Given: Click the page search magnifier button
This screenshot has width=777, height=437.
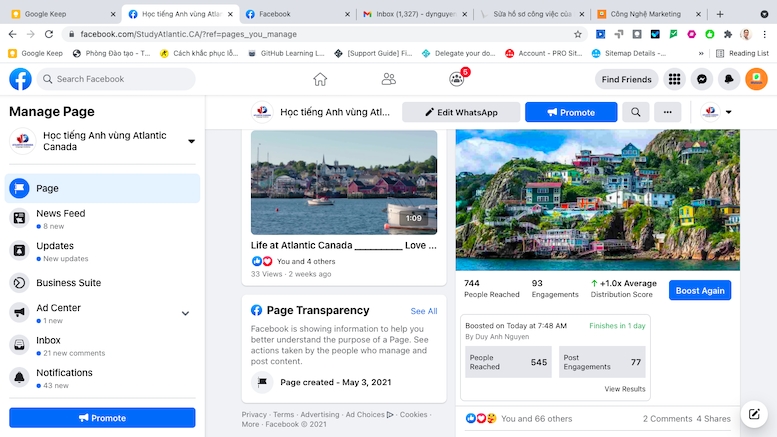Looking at the screenshot, I should click(636, 112).
